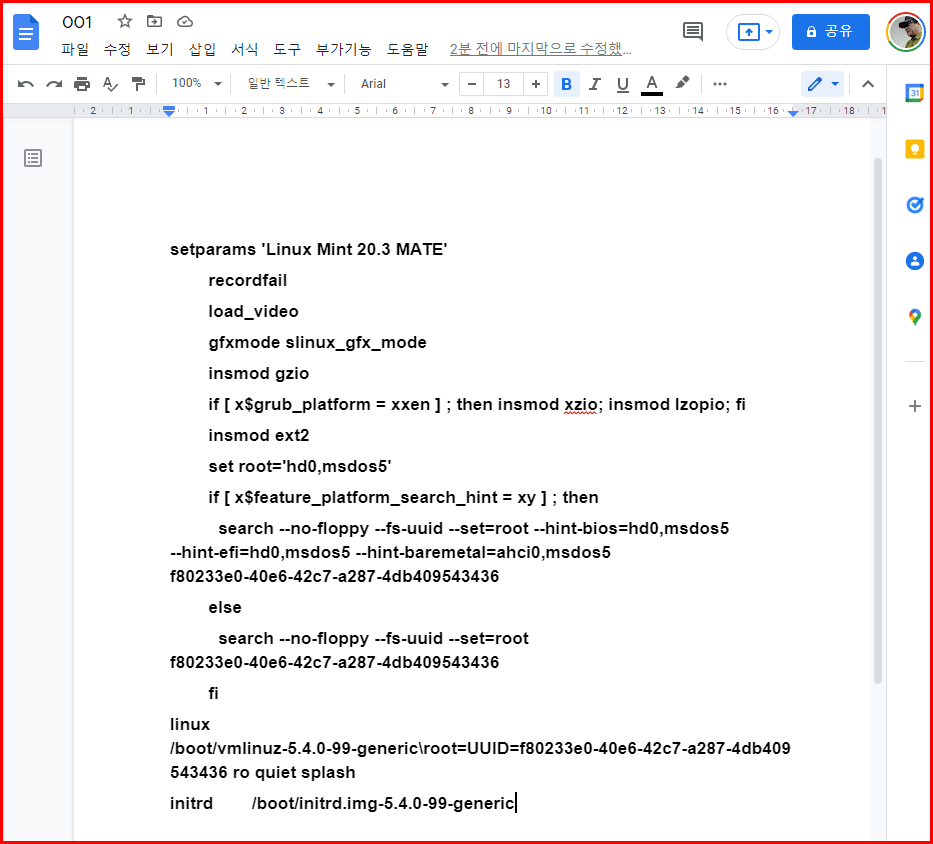Open the 도움말 menu
Image resolution: width=933 pixels, height=844 pixels.
(x=408, y=49)
